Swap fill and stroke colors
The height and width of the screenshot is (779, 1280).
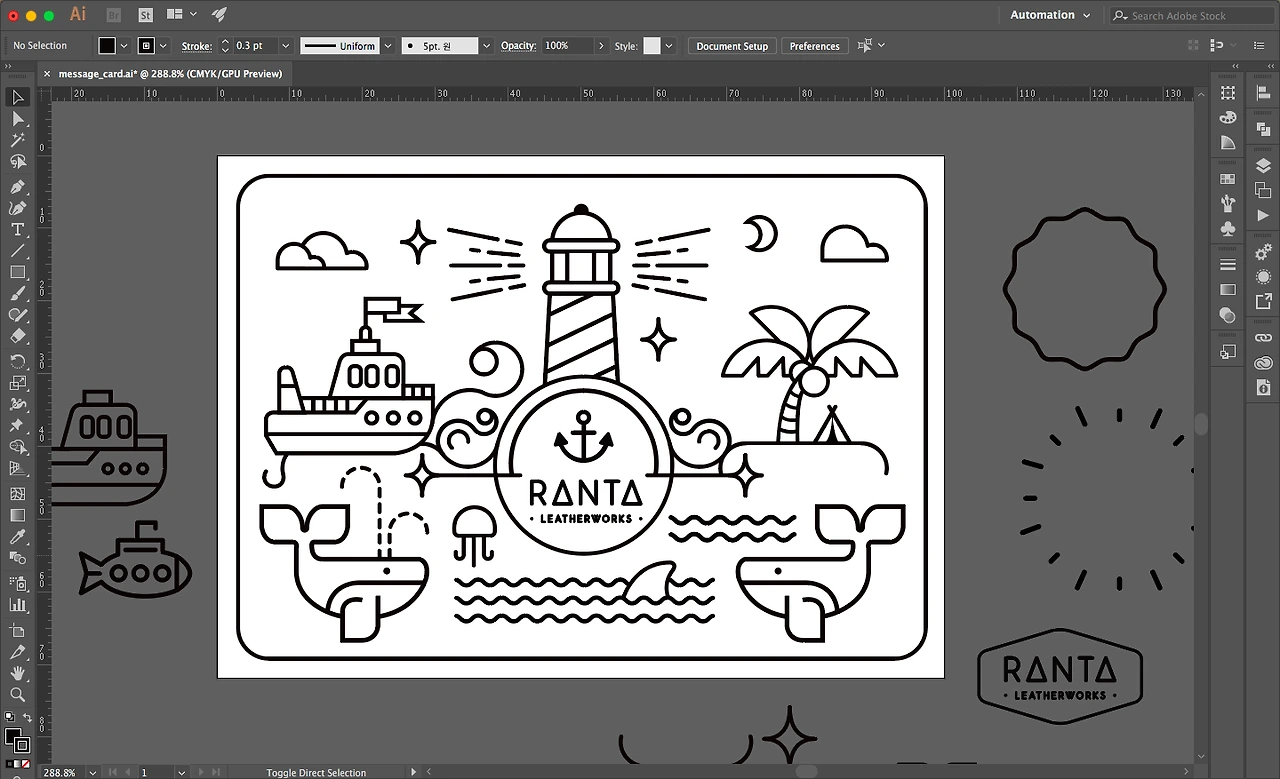click(27, 718)
